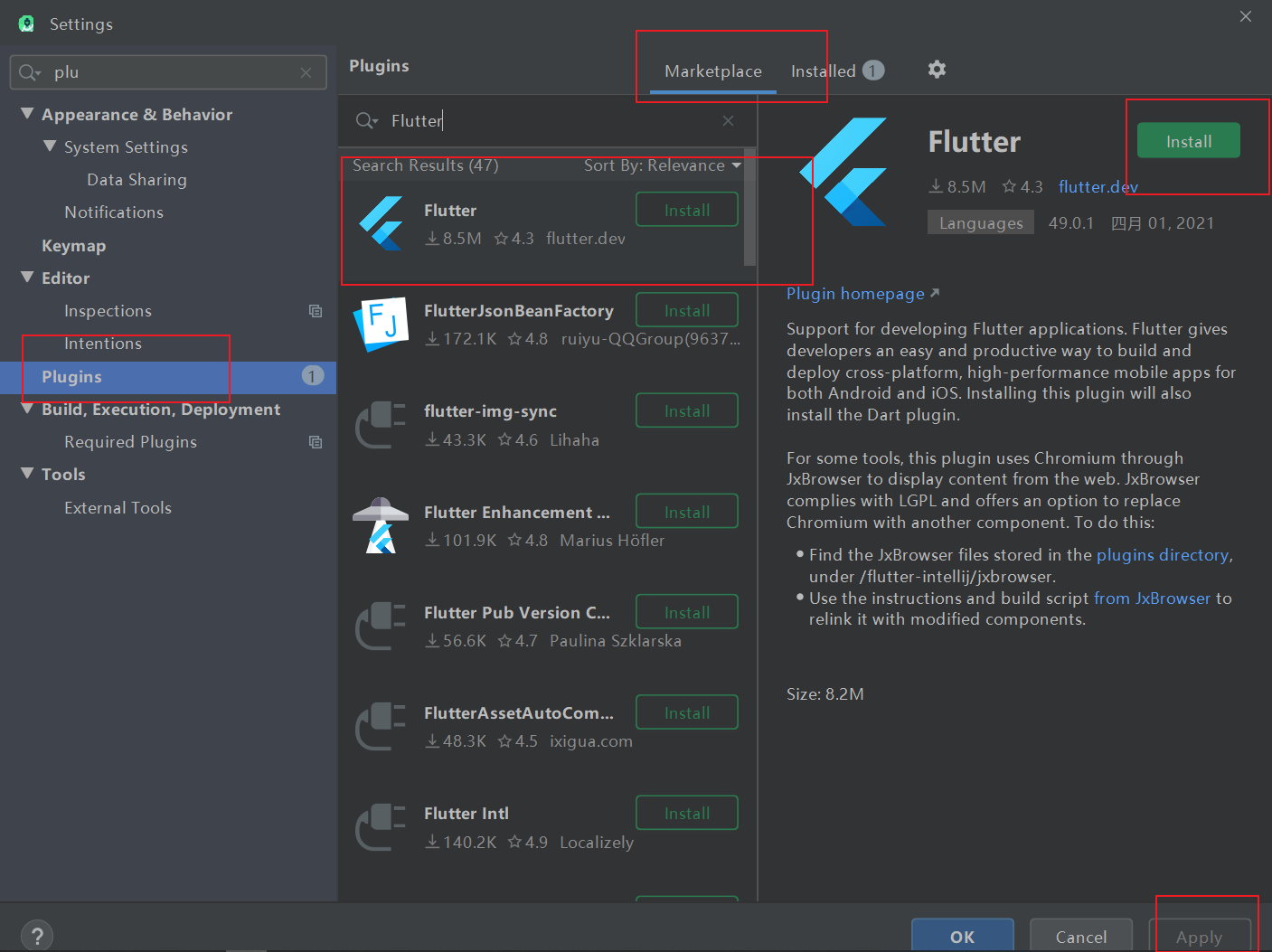Screen dimensions: 1272x952
Task: Switch to the Installed tab
Action: coord(837,71)
